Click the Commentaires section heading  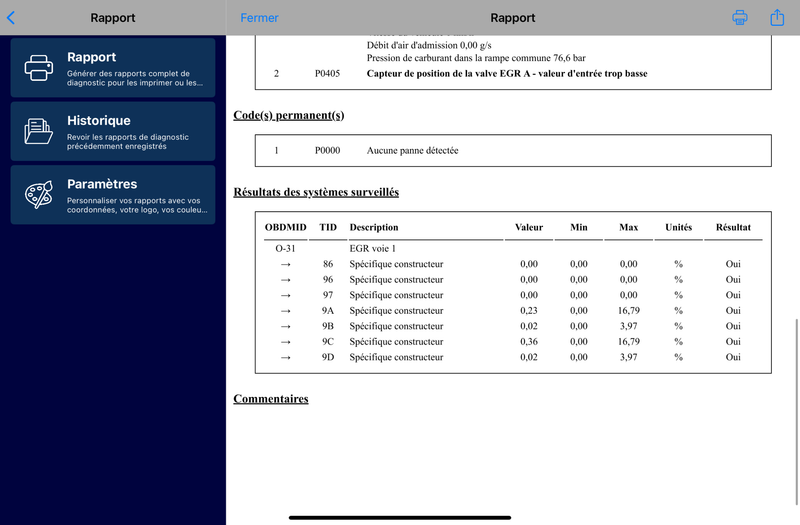pos(270,399)
